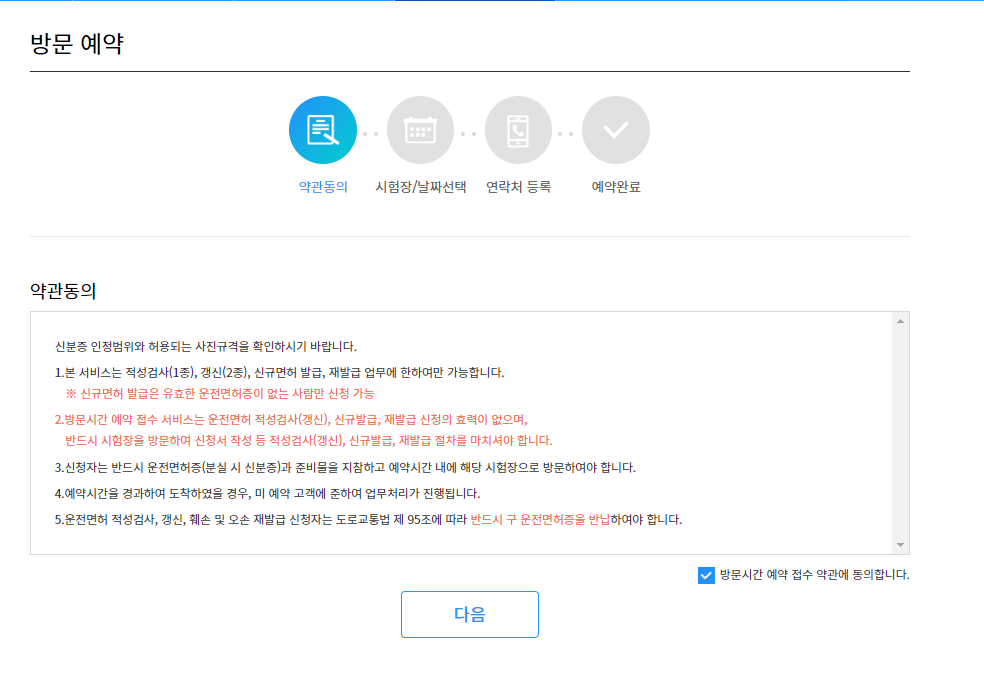Click the 시험장/날짜선택 calendar step icon

(x=420, y=130)
